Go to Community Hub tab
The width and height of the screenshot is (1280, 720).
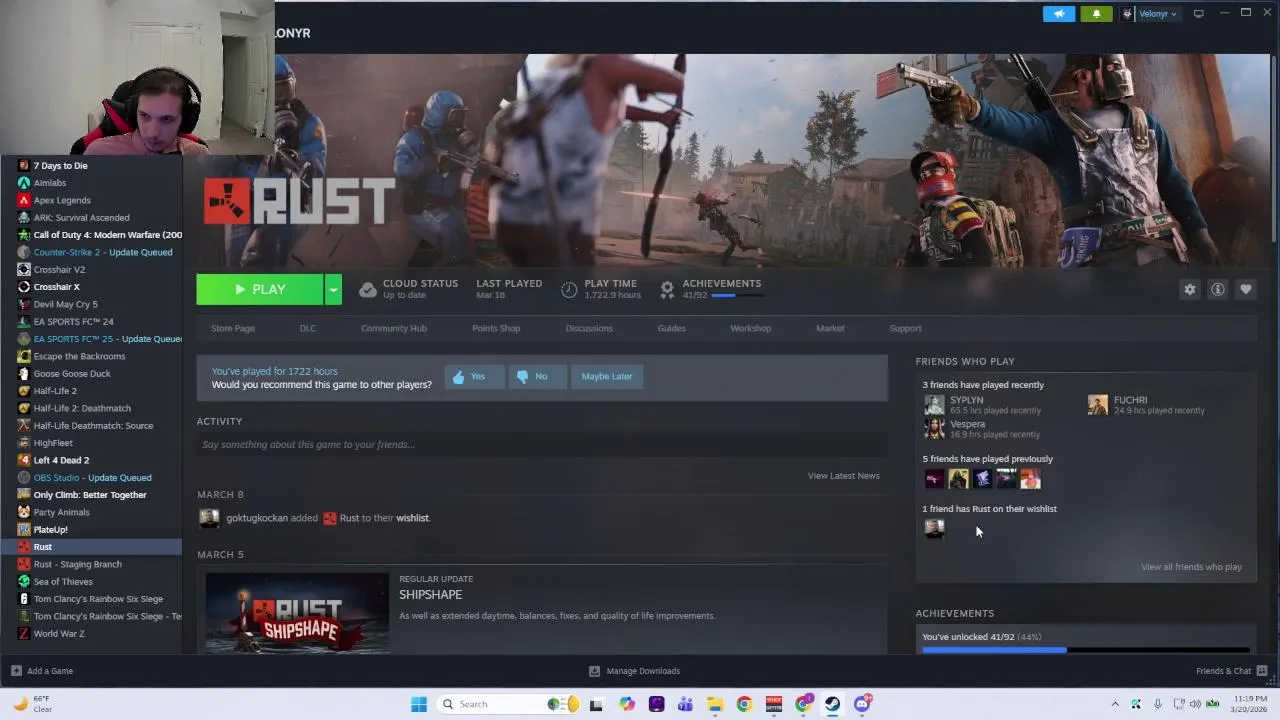pyautogui.click(x=394, y=328)
